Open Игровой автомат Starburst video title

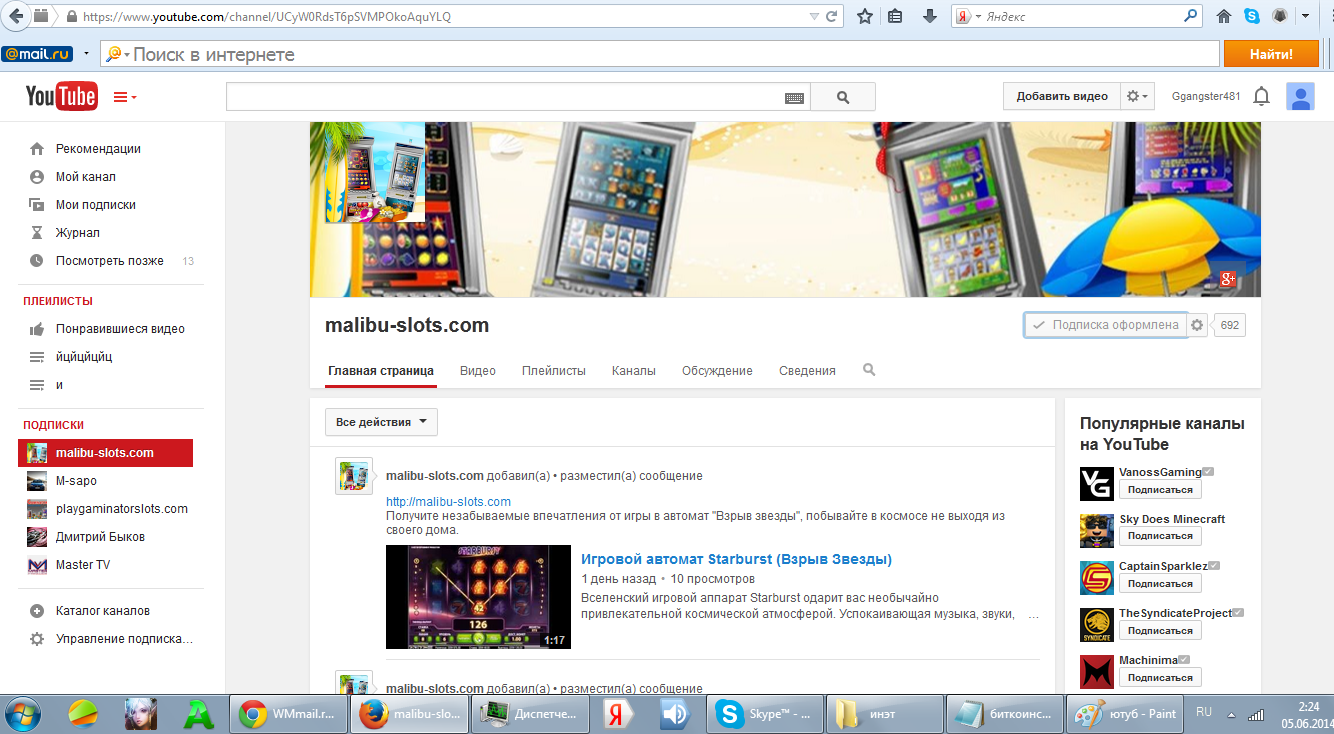[x=737, y=559]
